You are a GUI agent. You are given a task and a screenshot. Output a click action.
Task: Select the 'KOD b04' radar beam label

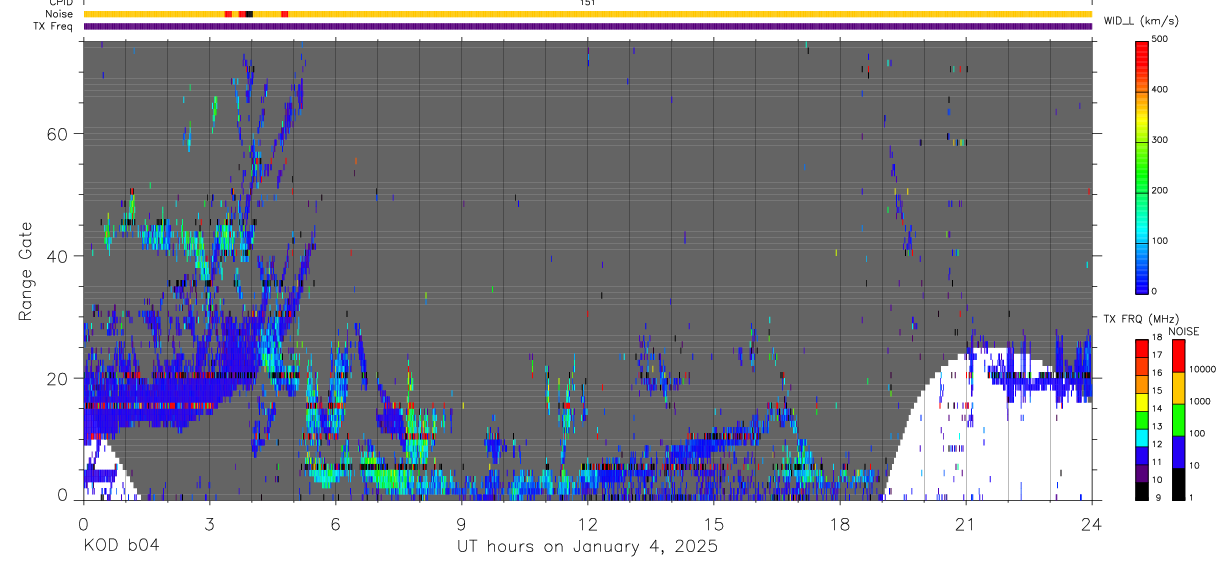click(121, 546)
